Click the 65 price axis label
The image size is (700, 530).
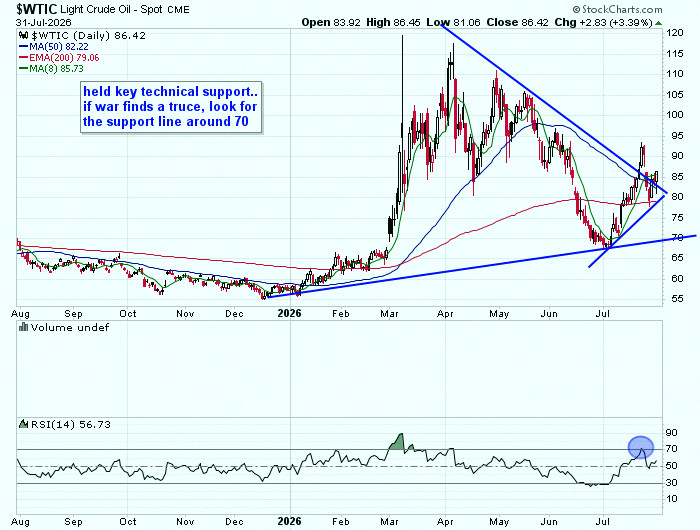[675, 258]
